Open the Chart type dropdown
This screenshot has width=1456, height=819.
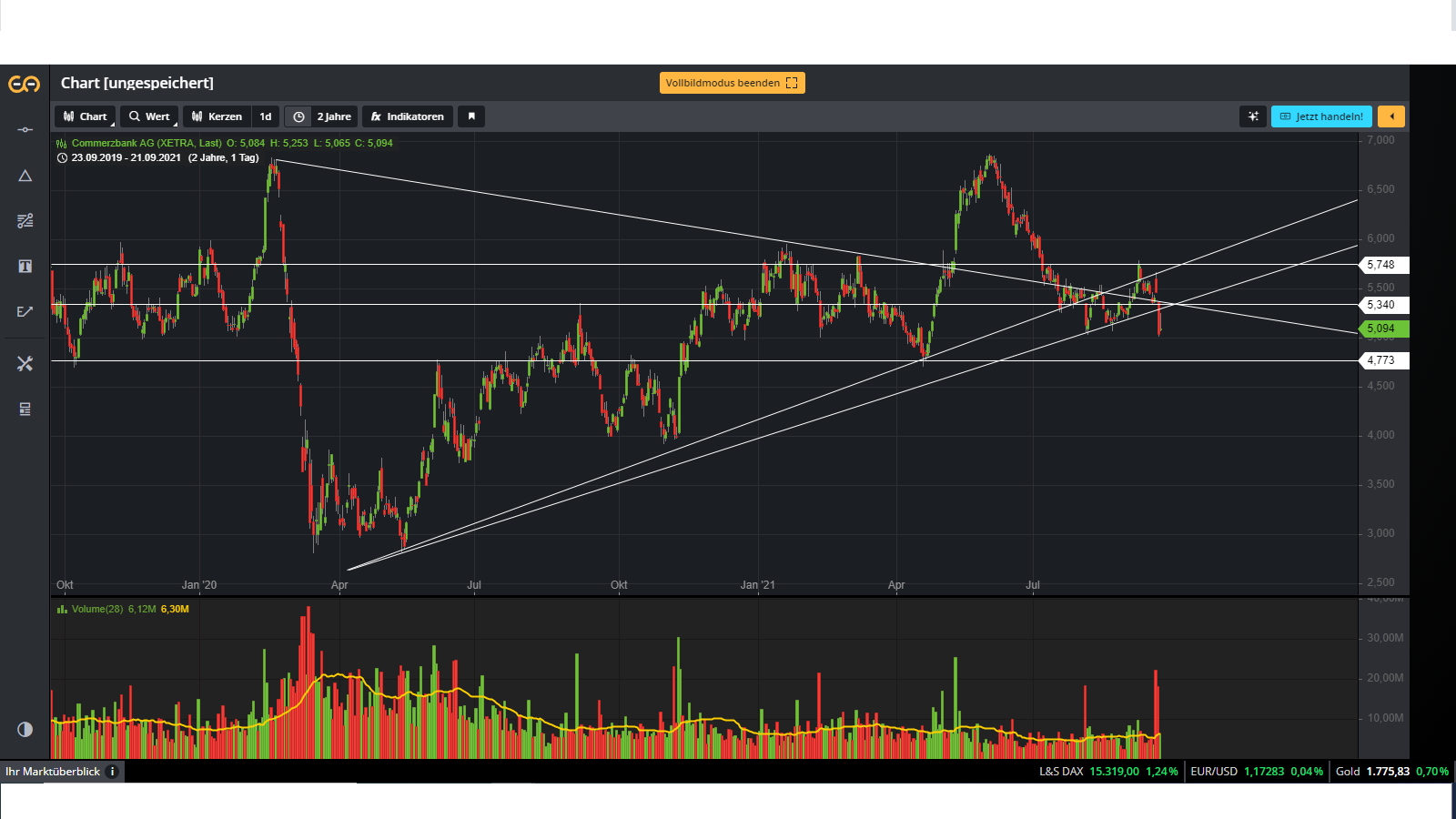click(x=85, y=116)
